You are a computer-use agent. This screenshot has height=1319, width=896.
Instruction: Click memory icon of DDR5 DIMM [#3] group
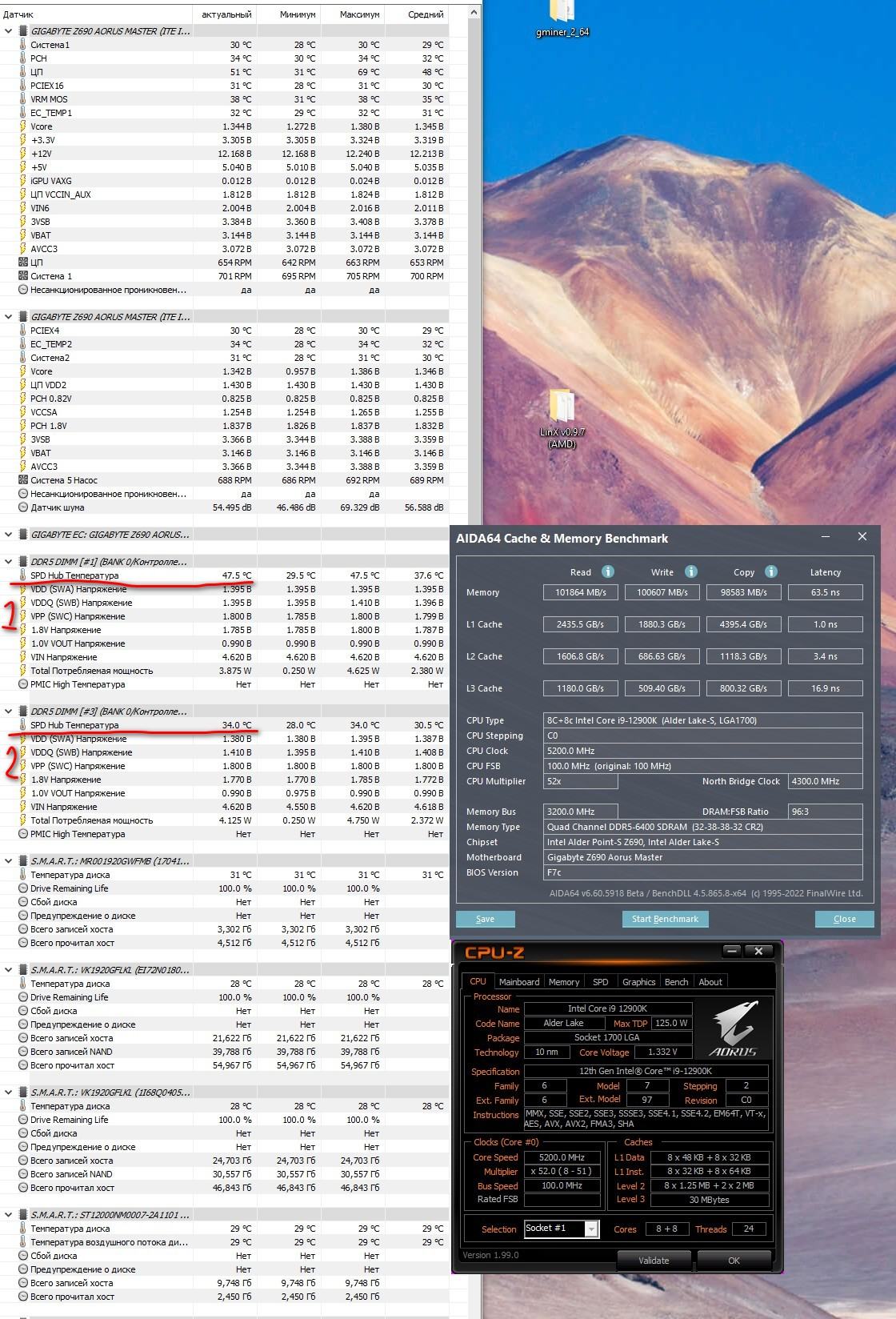click(22, 712)
